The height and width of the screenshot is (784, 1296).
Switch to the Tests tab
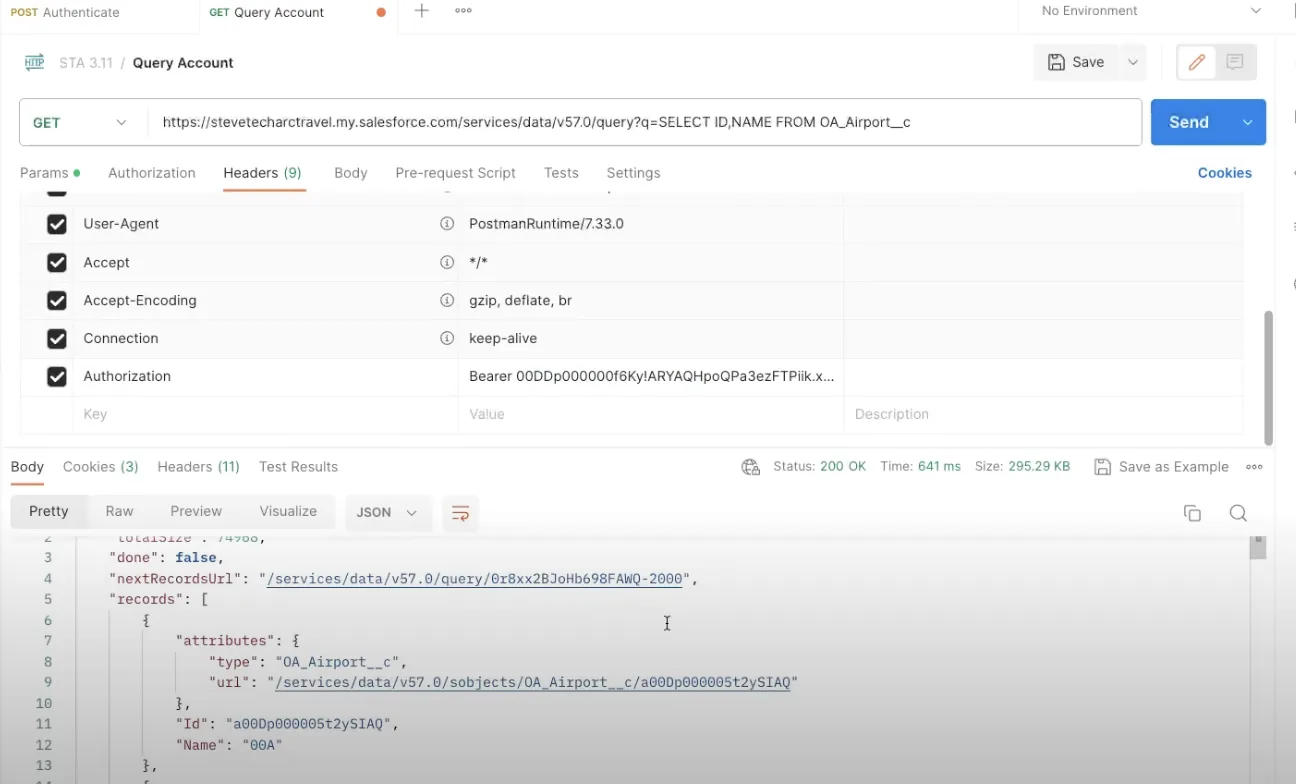click(561, 173)
